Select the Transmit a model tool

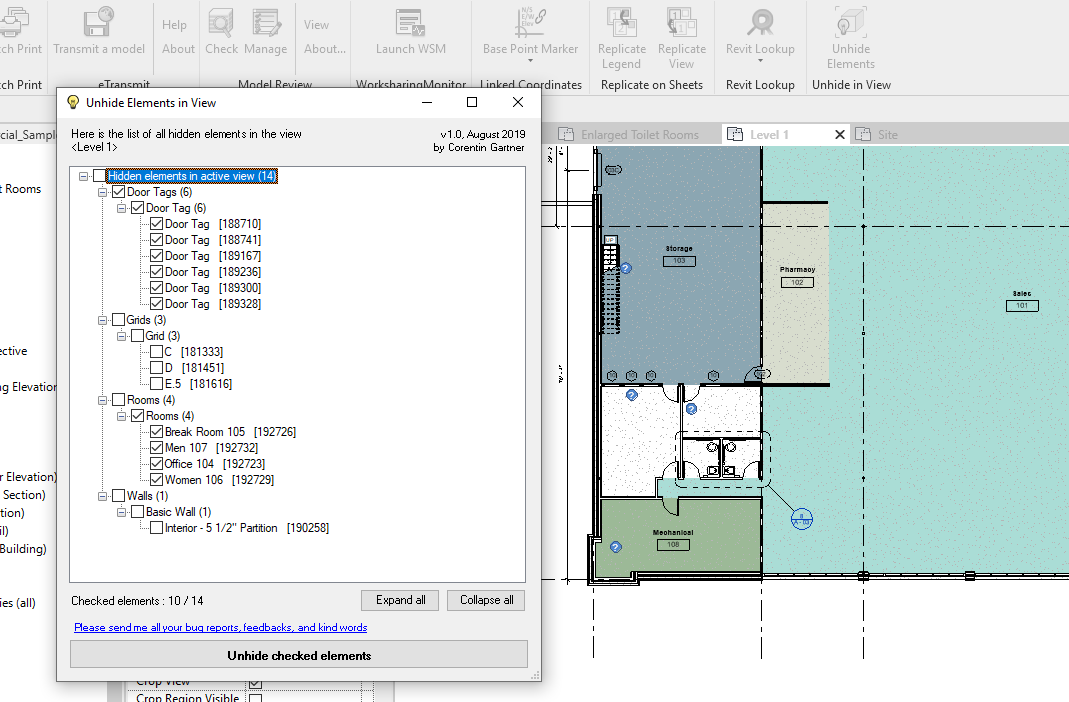pos(99,30)
